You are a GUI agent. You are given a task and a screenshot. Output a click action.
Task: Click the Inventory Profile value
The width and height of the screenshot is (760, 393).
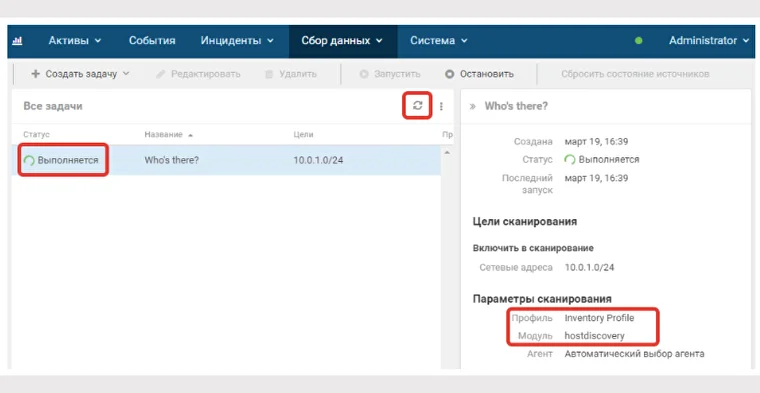pos(599,318)
